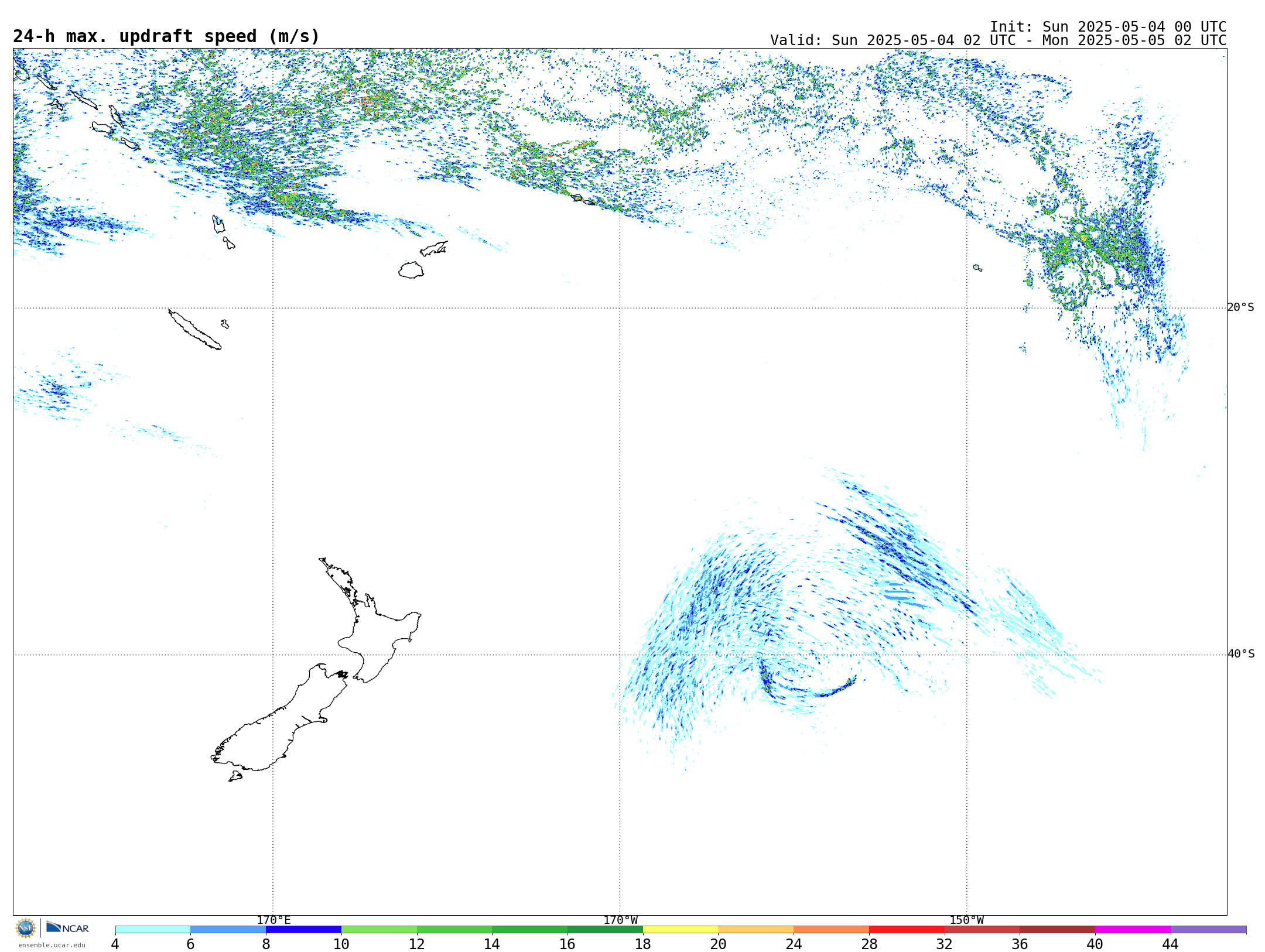This screenshot has width=1265, height=952.
Task: Pick the light green 10-12 colorbar swatch
Action: pyautogui.click(x=379, y=930)
